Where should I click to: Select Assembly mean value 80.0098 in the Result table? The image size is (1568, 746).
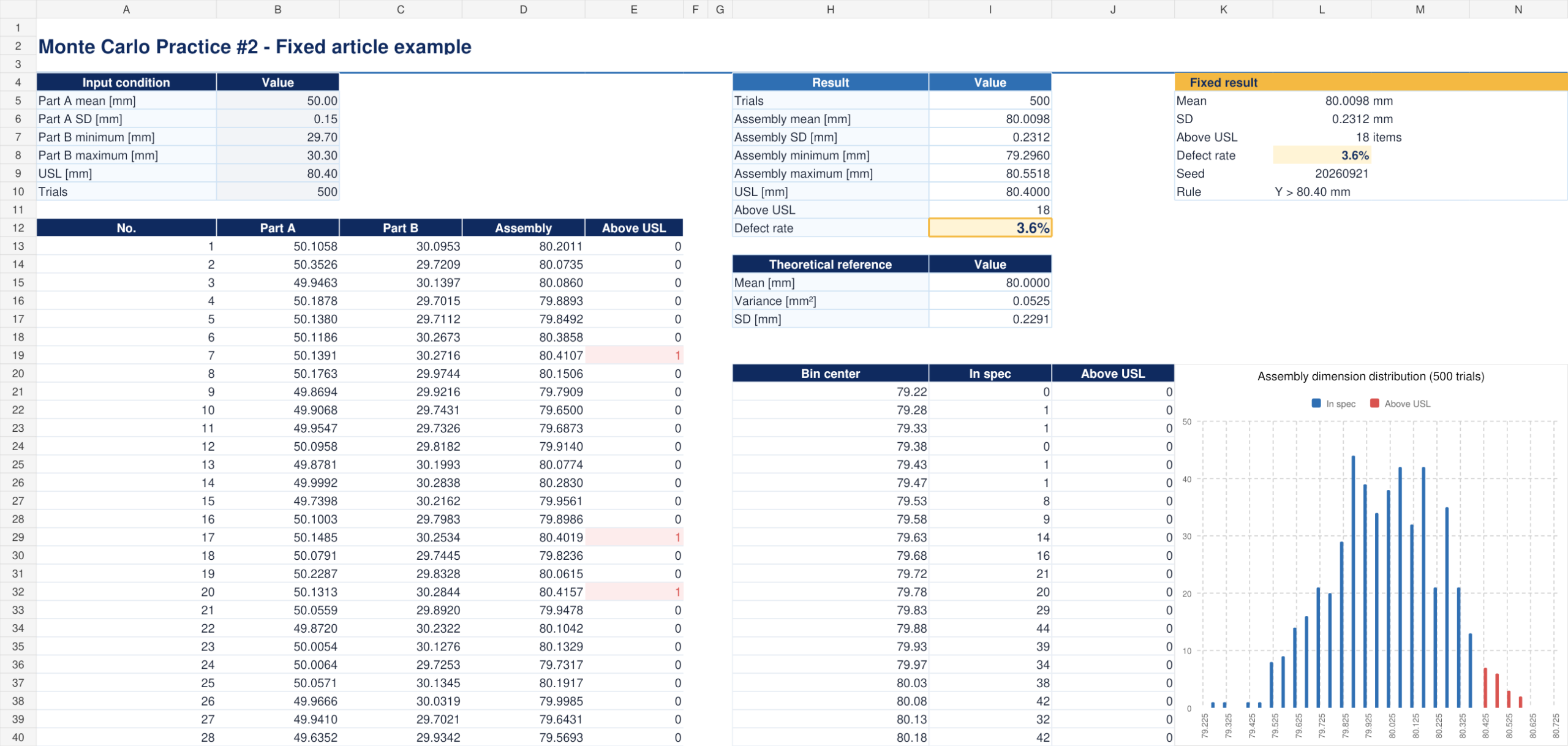click(x=990, y=119)
